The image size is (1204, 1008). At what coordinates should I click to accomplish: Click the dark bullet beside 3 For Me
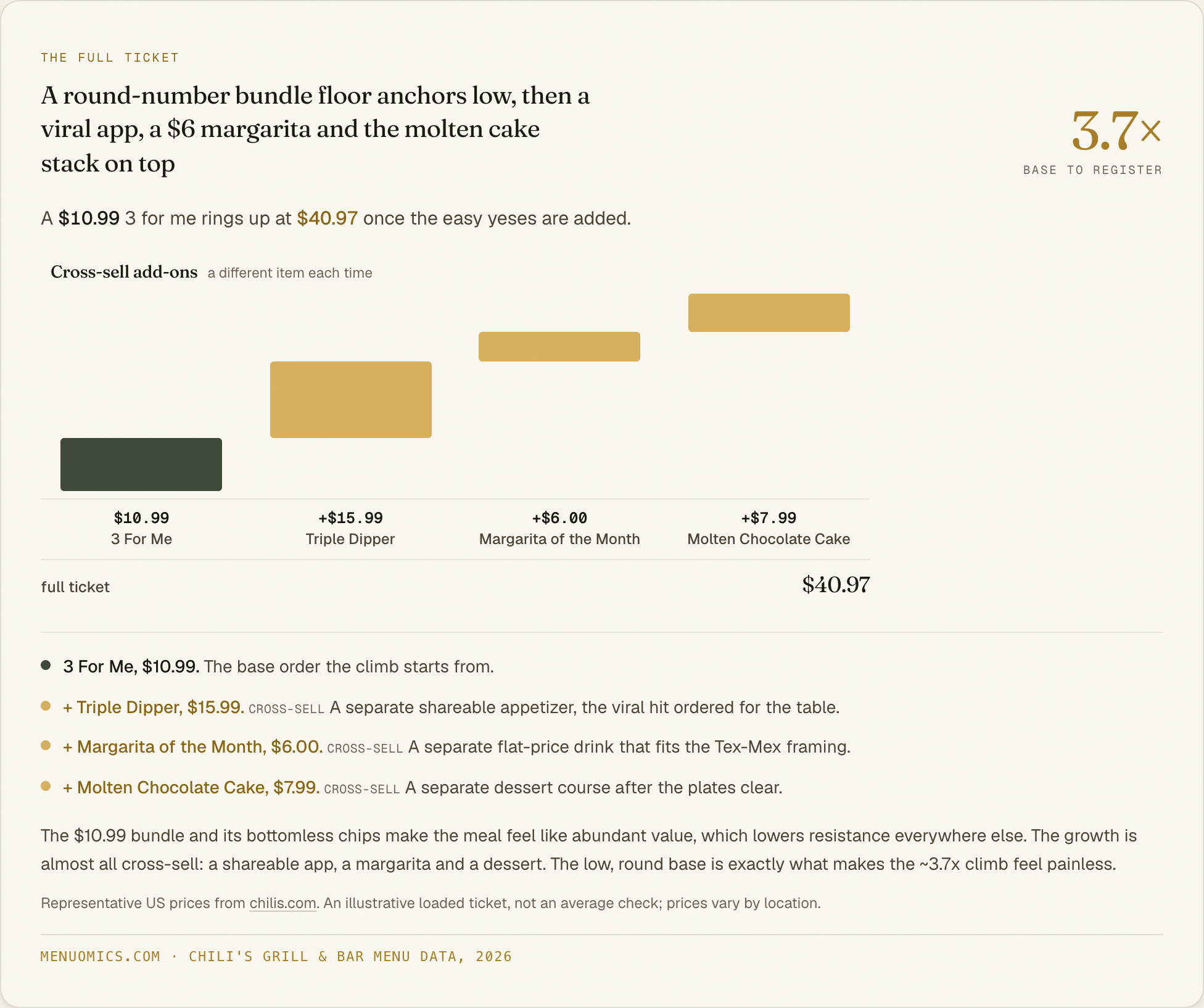(x=46, y=665)
